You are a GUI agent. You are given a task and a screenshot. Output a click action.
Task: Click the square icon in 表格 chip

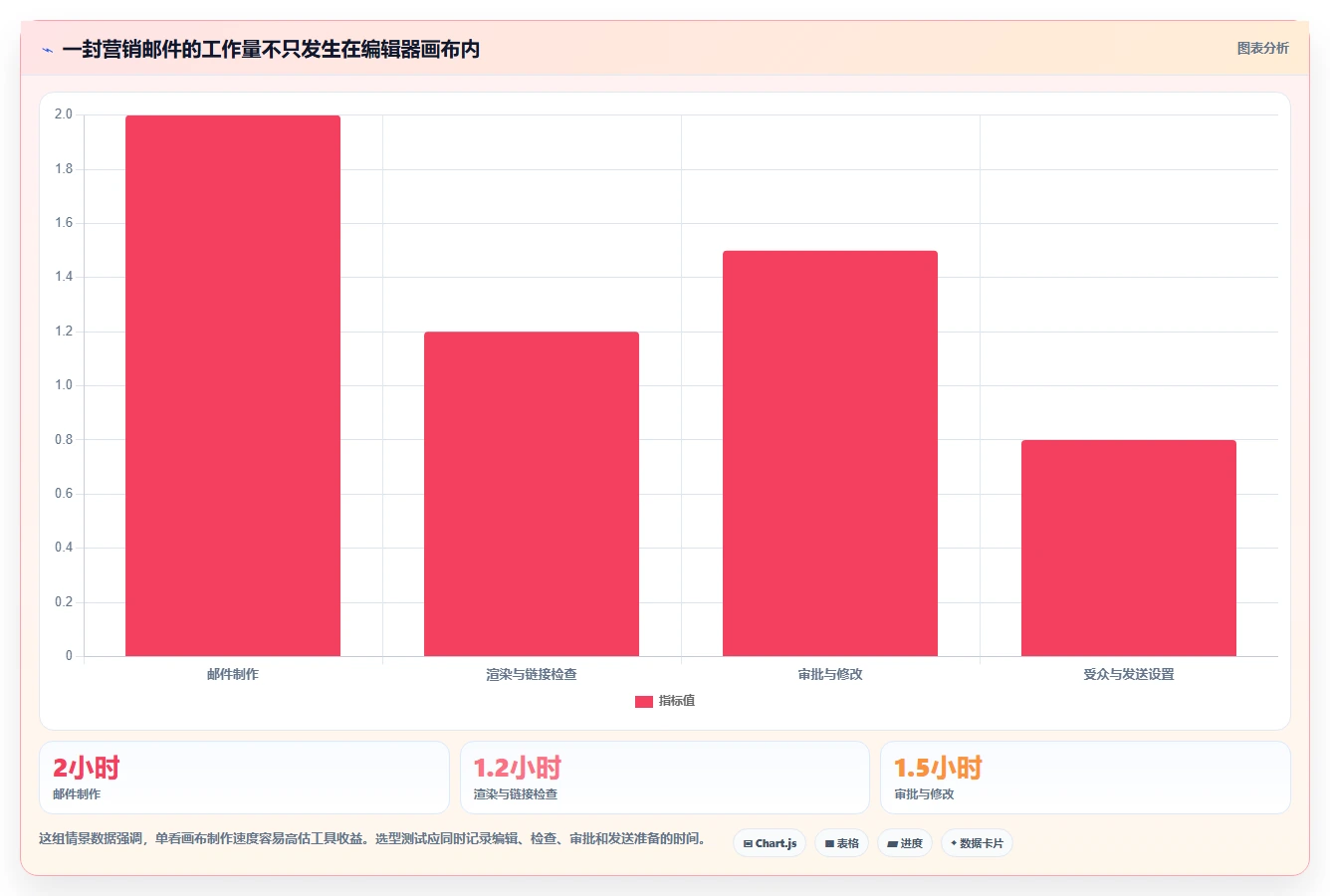click(x=829, y=843)
